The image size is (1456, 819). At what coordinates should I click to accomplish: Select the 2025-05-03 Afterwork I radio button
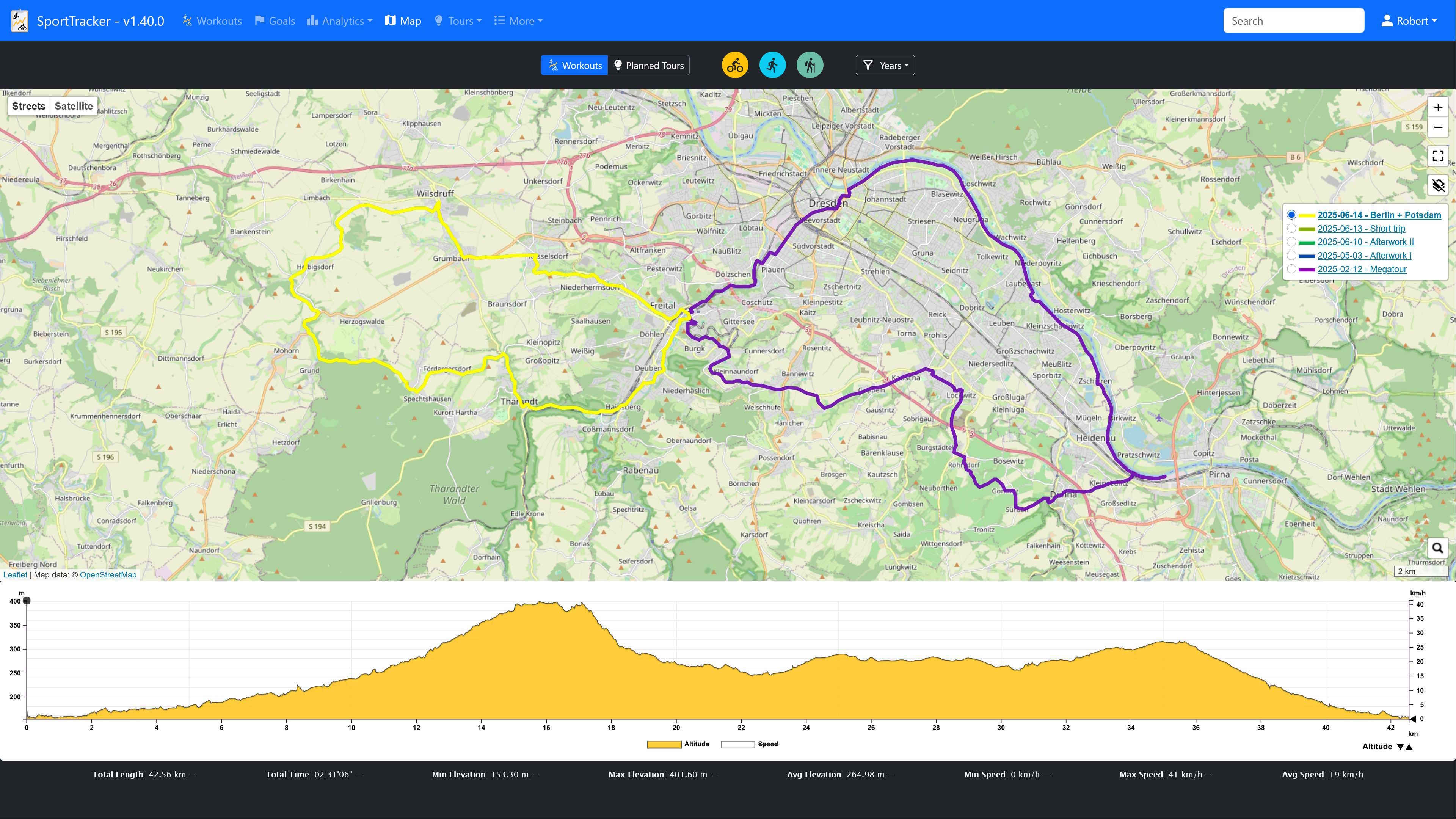pyautogui.click(x=1291, y=256)
